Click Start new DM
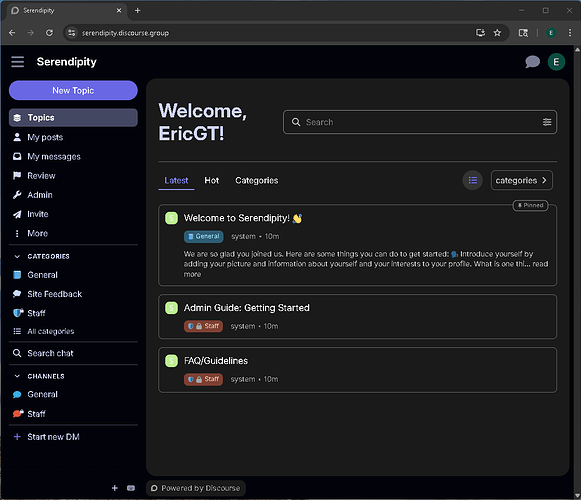The width and height of the screenshot is (581, 500). (x=73, y=437)
